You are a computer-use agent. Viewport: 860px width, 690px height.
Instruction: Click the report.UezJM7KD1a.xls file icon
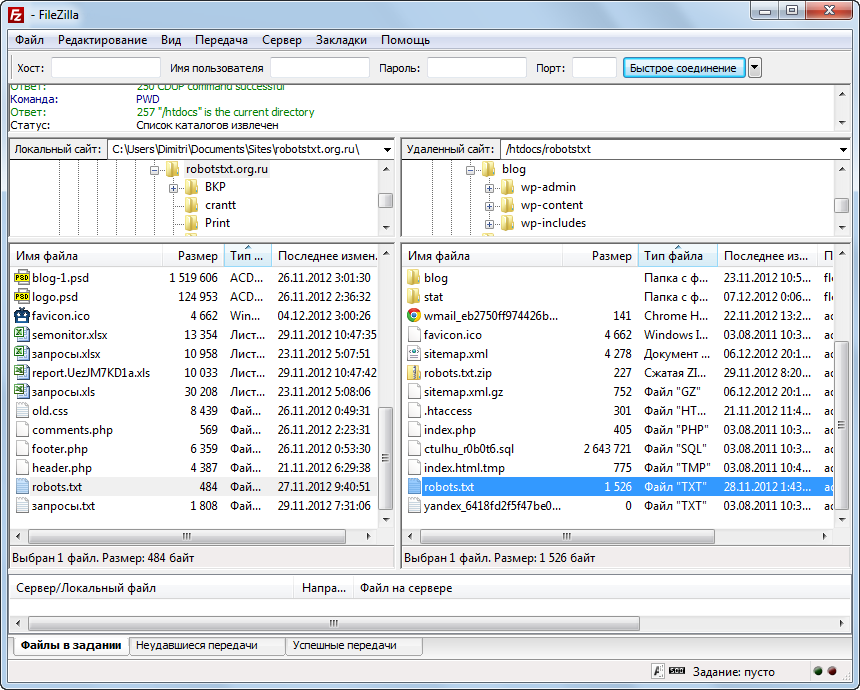[22, 372]
